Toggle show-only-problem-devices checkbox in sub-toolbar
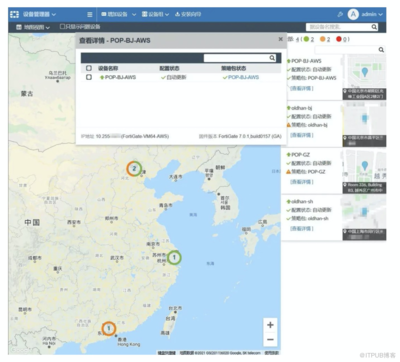Image resolution: width=400 pixels, height=362 pixels. tap(62, 26)
